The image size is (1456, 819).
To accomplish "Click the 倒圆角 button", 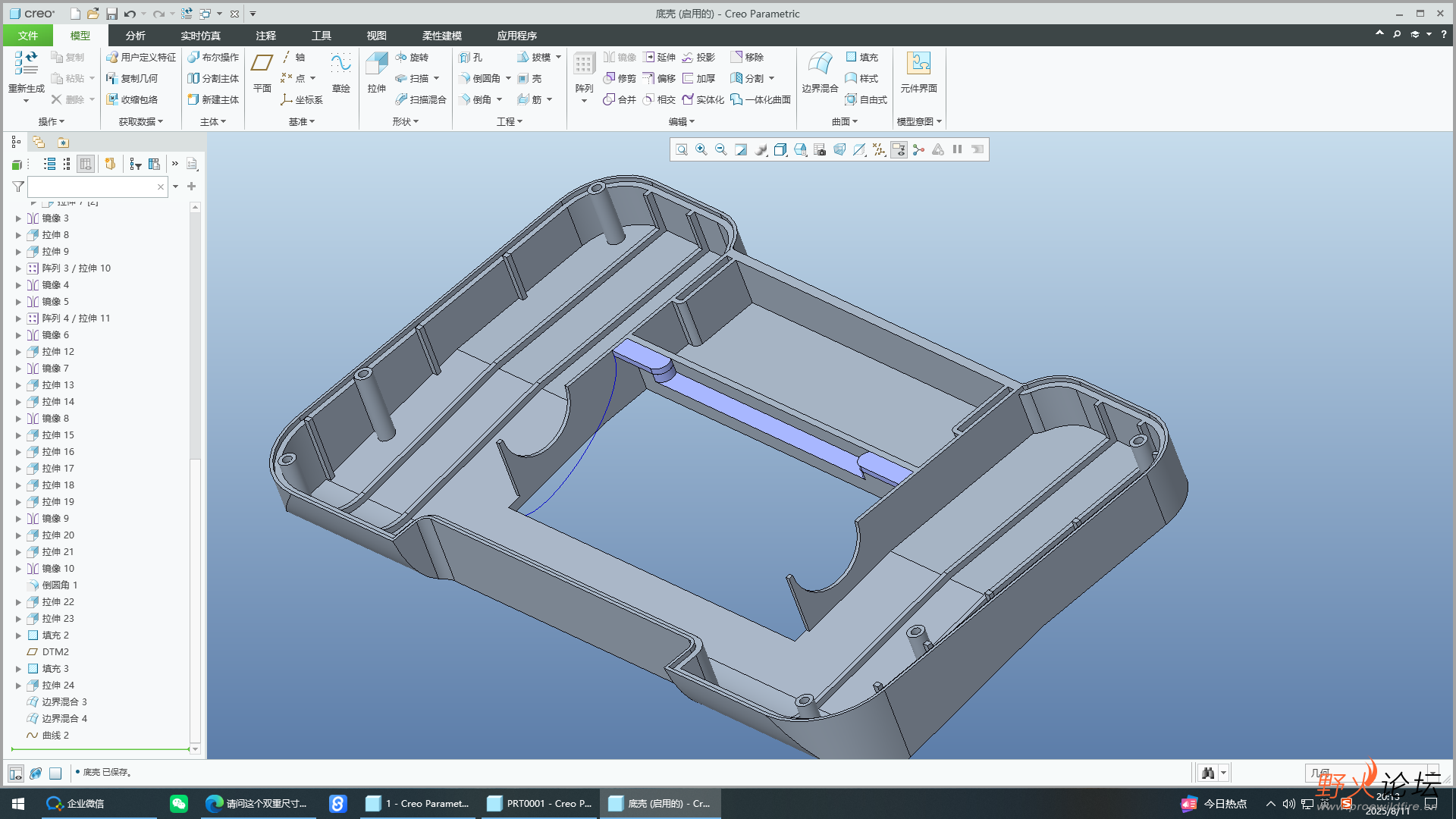I will click(x=480, y=78).
